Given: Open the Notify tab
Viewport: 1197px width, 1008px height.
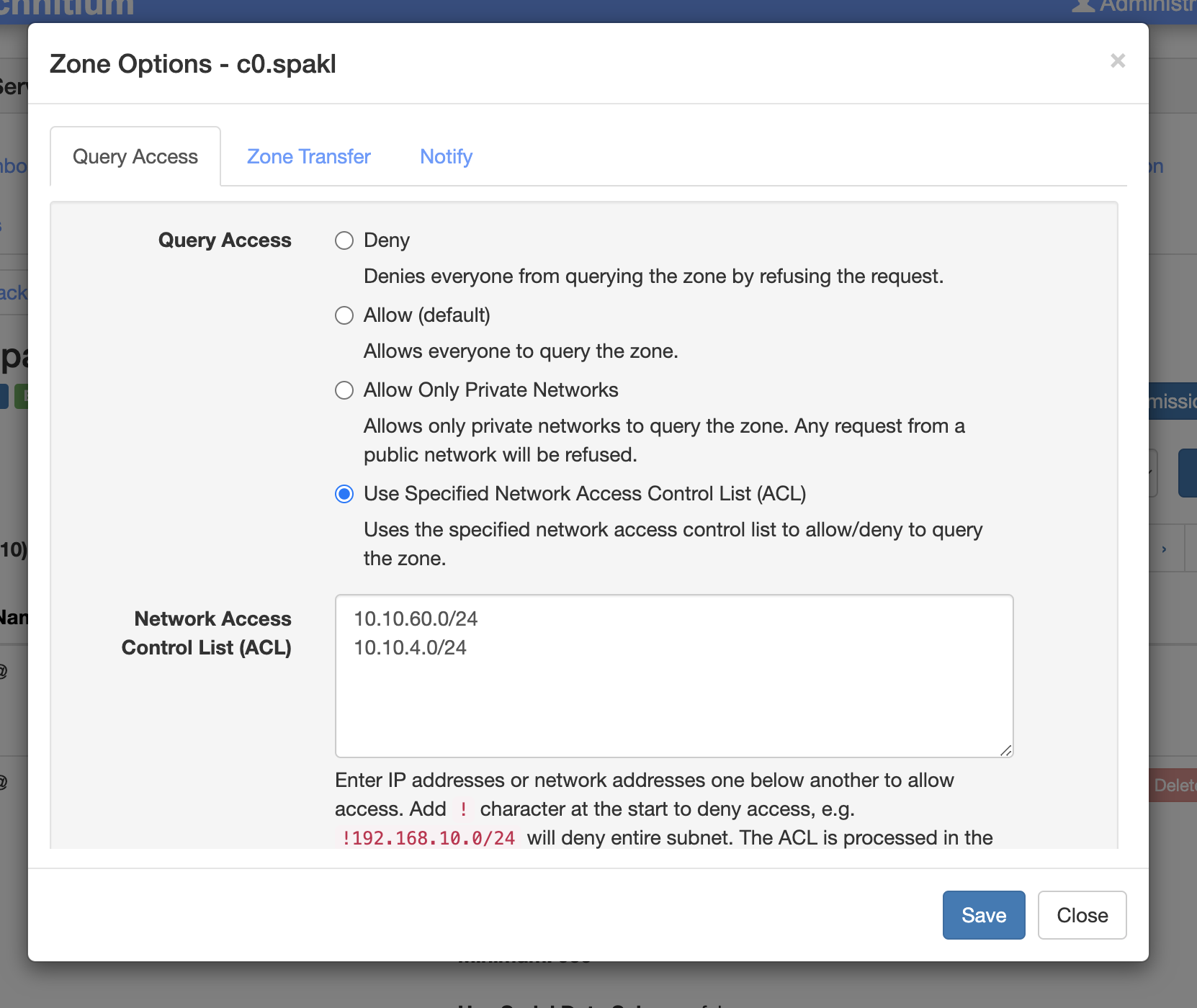Looking at the screenshot, I should (446, 157).
